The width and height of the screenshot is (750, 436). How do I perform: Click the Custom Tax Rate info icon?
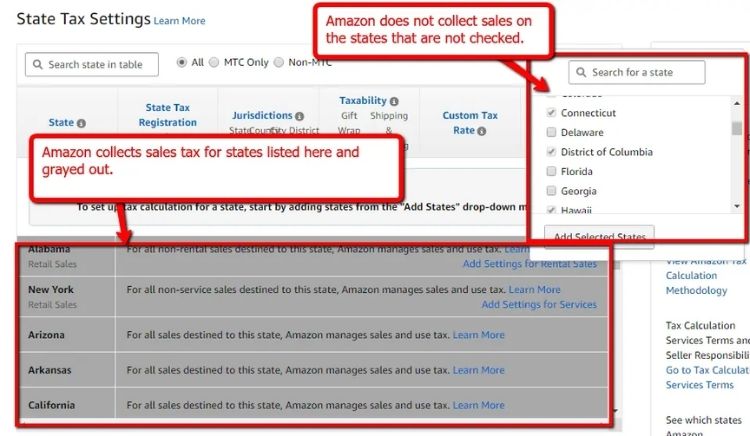[x=482, y=131]
